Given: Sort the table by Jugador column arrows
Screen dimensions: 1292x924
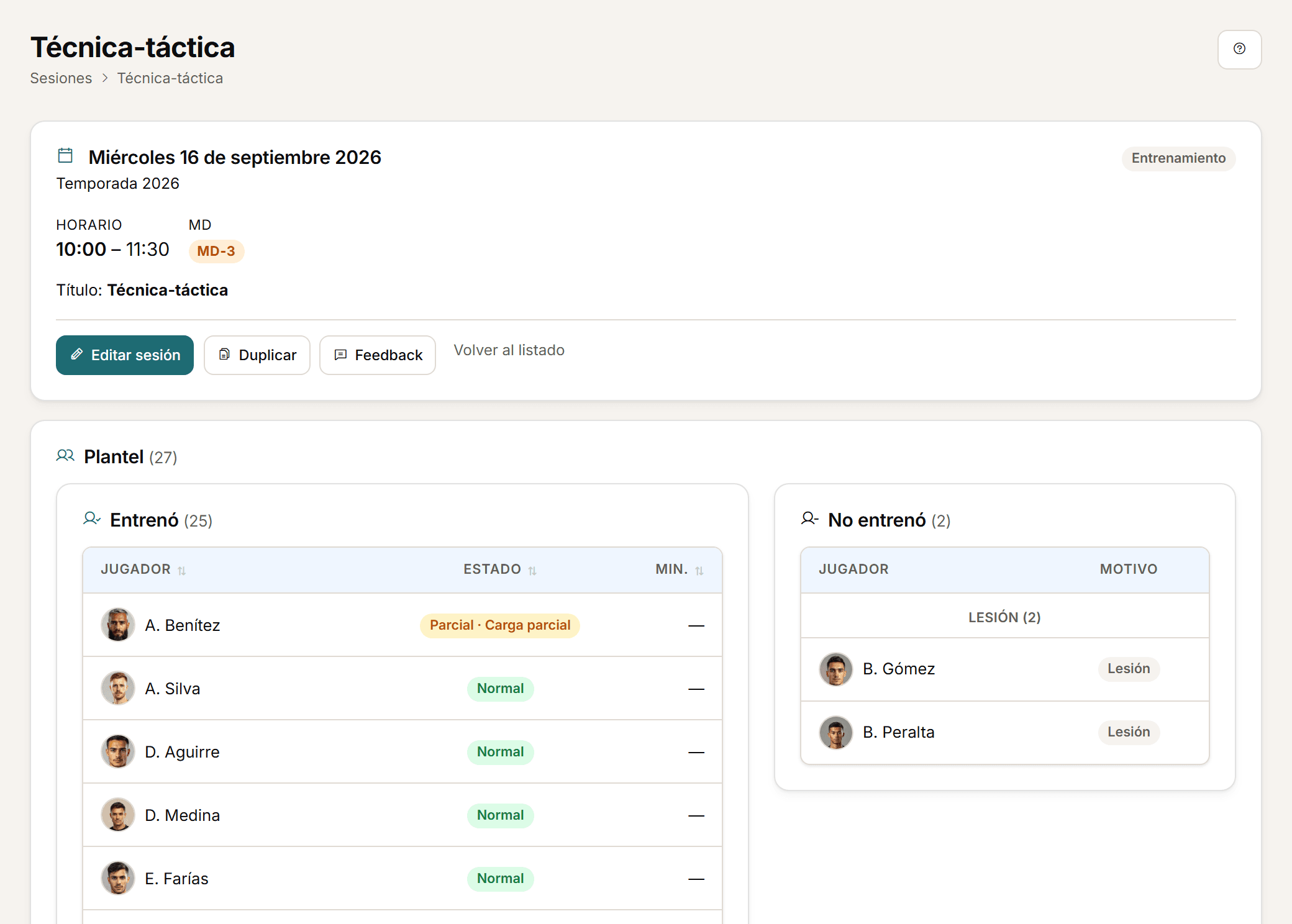Looking at the screenshot, I should [182, 571].
